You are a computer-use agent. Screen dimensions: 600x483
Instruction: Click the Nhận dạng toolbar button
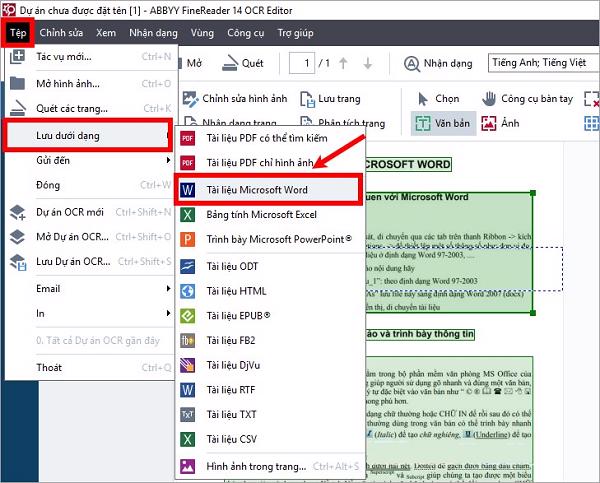pos(438,64)
